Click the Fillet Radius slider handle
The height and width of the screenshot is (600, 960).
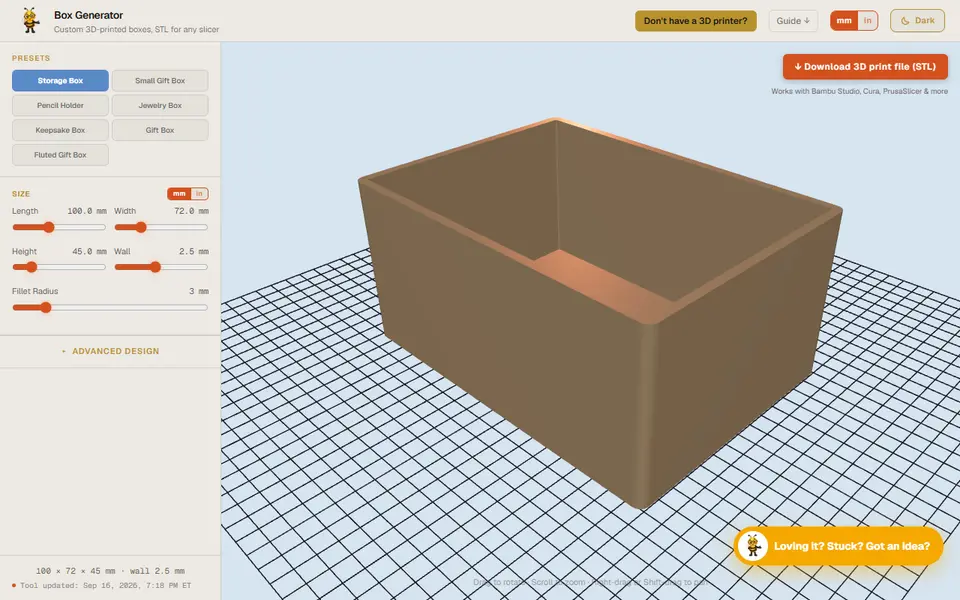point(46,307)
